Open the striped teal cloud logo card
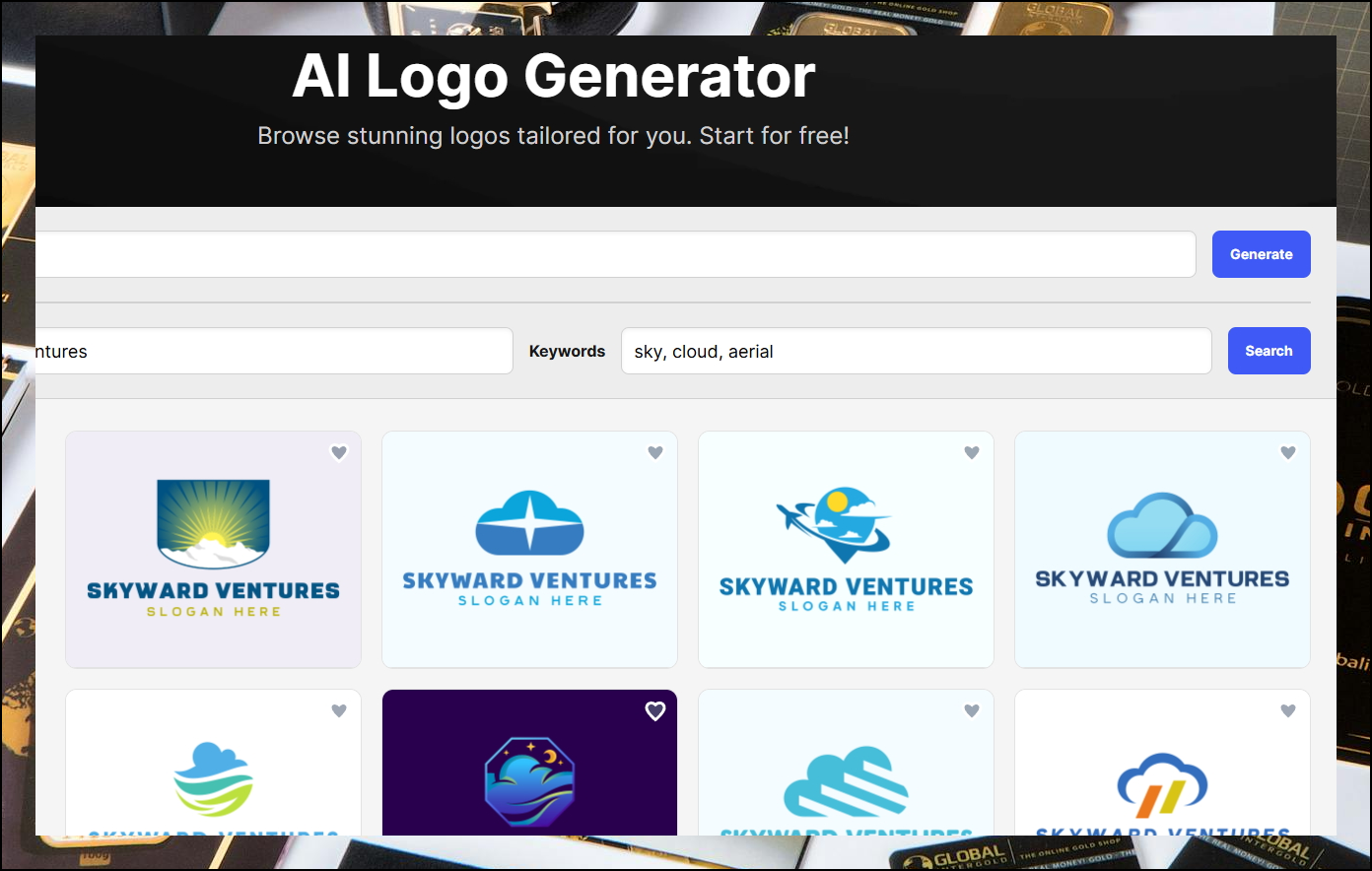1372x871 pixels. (x=846, y=763)
